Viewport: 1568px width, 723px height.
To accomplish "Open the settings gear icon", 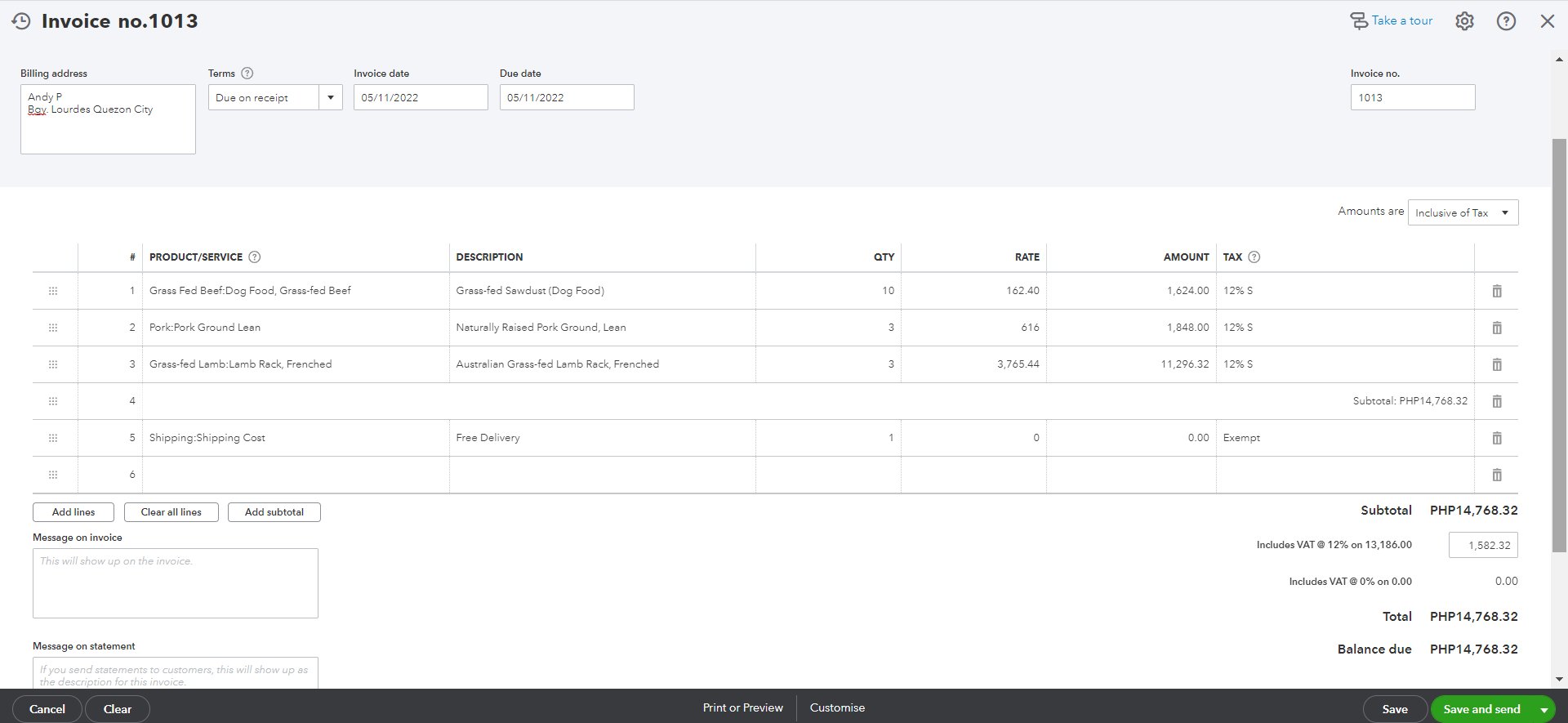I will coord(1464,21).
